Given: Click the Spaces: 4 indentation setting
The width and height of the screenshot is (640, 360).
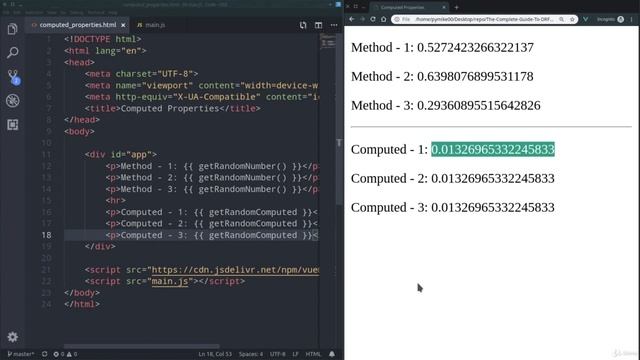Looking at the screenshot, I should [x=251, y=354].
